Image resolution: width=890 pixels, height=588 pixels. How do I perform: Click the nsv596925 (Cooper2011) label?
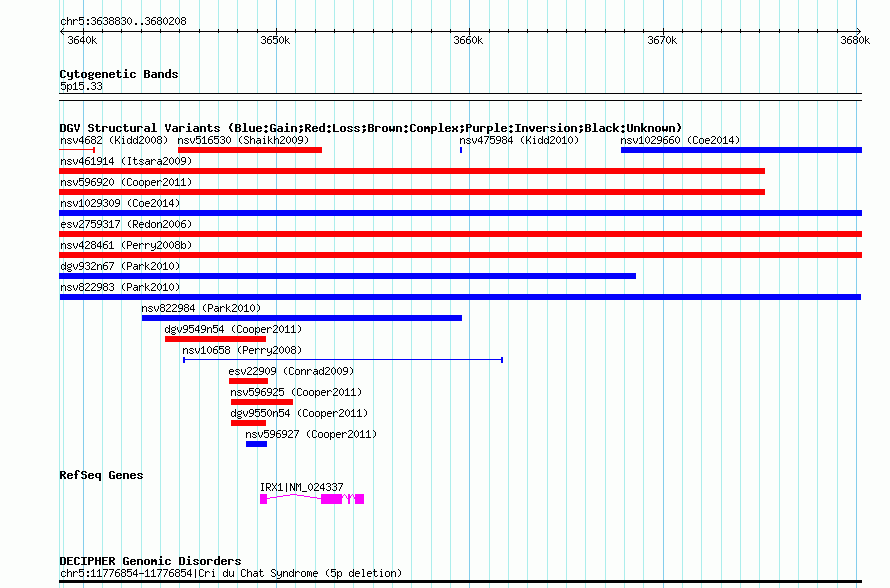coord(296,392)
